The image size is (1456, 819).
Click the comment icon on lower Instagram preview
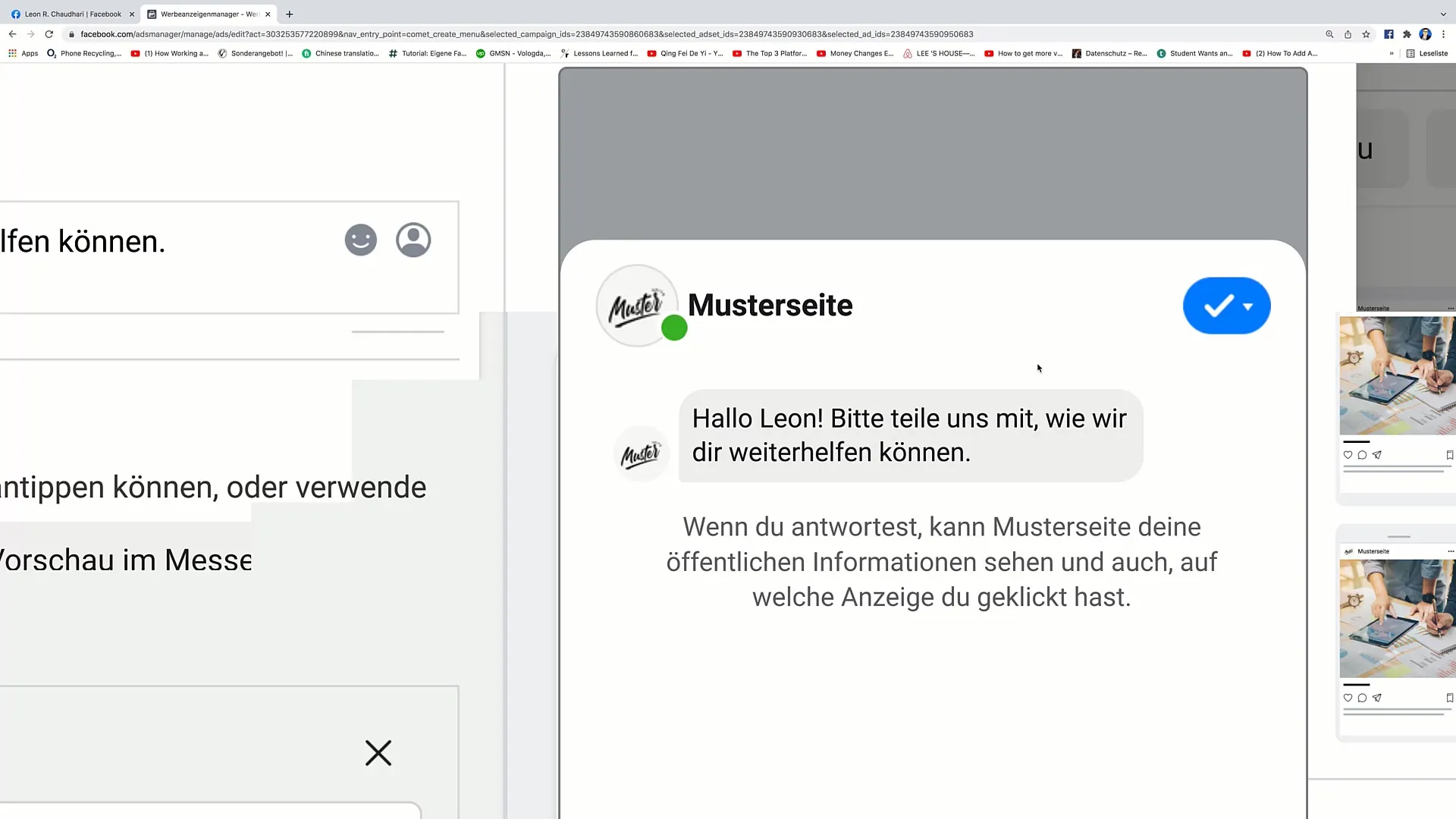tap(1362, 698)
